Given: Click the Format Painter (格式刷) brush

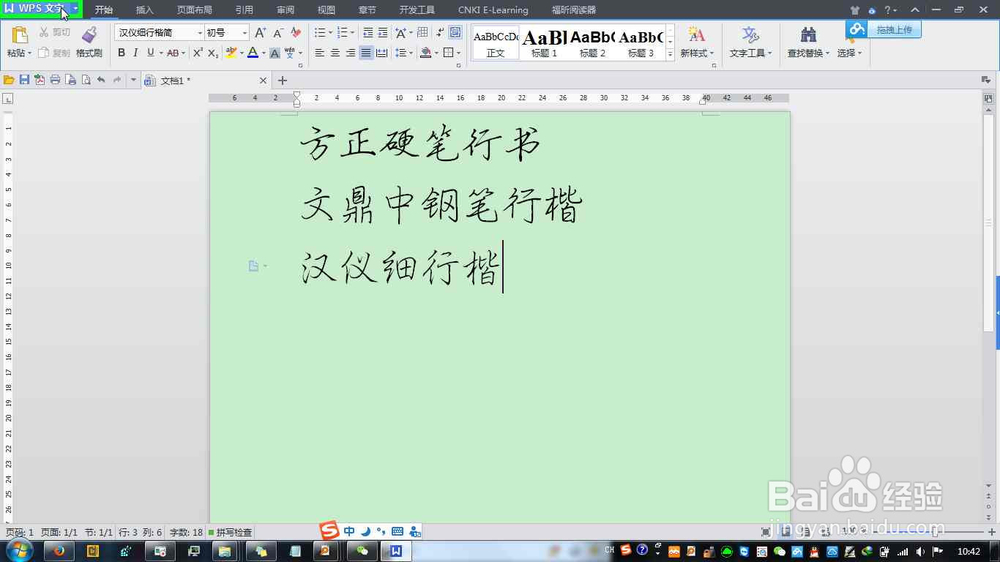Looking at the screenshot, I should [89, 36].
